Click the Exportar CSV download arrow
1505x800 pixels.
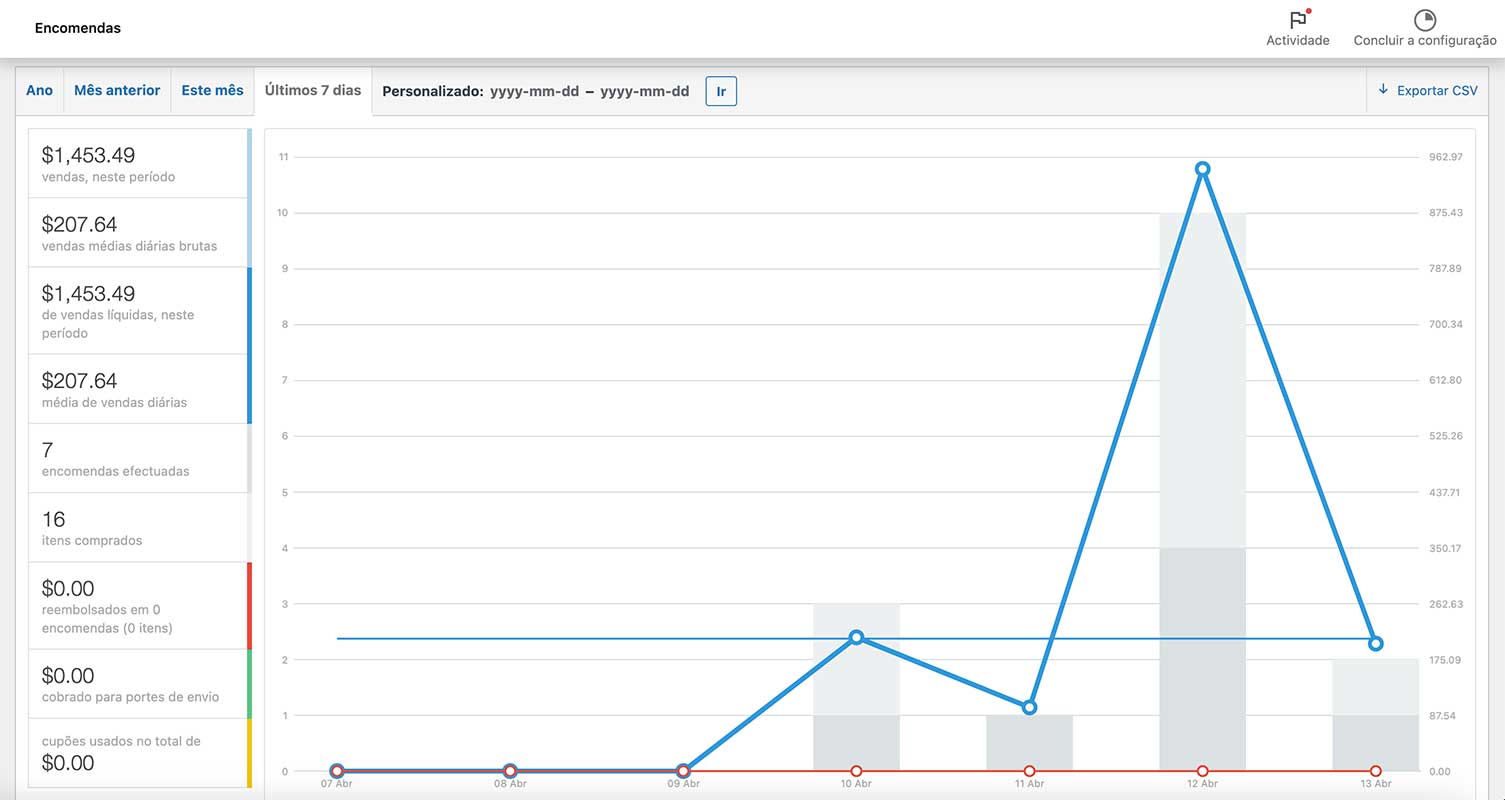pyautogui.click(x=1383, y=90)
